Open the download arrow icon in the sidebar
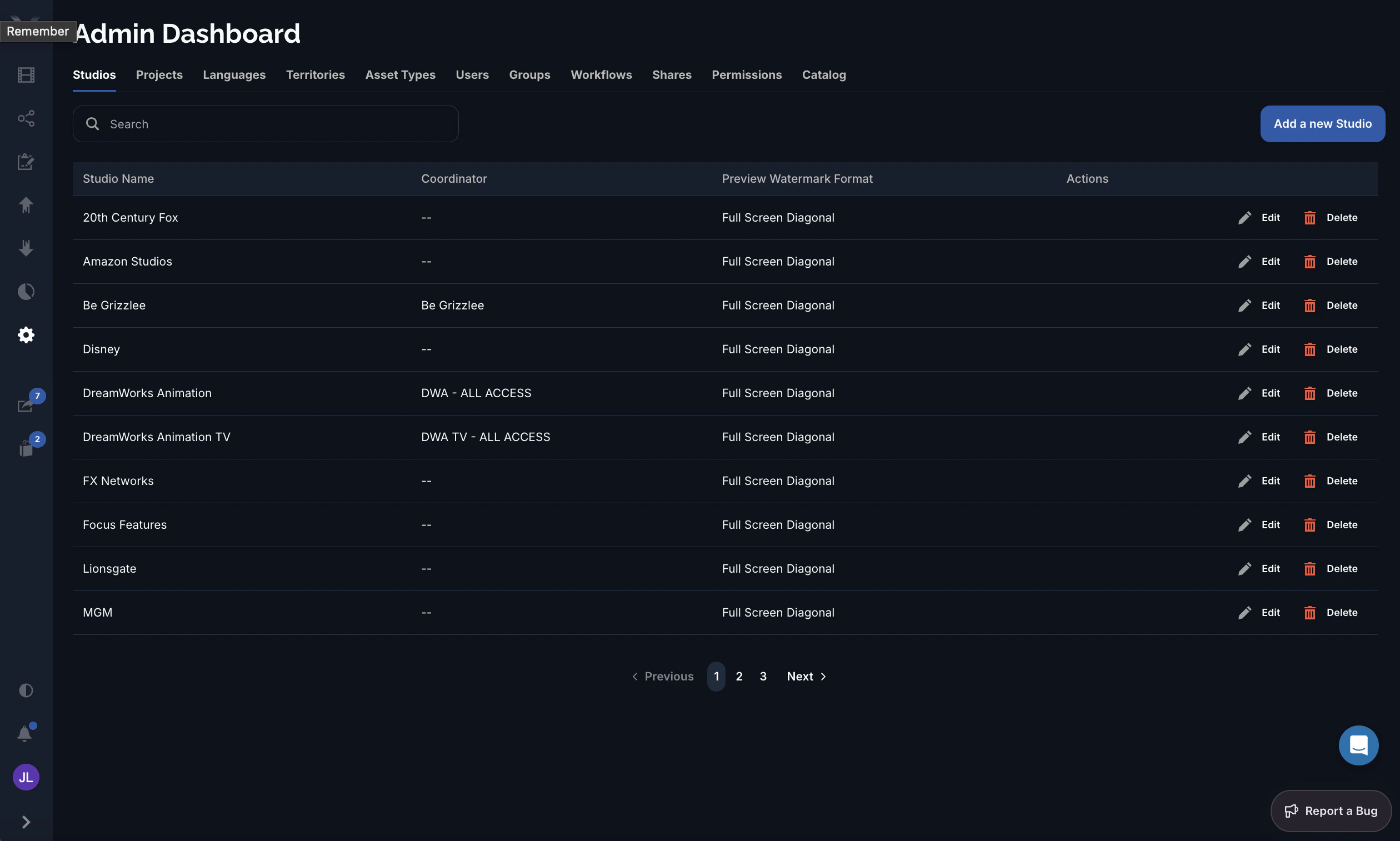The height and width of the screenshot is (841, 1400). pos(26,248)
